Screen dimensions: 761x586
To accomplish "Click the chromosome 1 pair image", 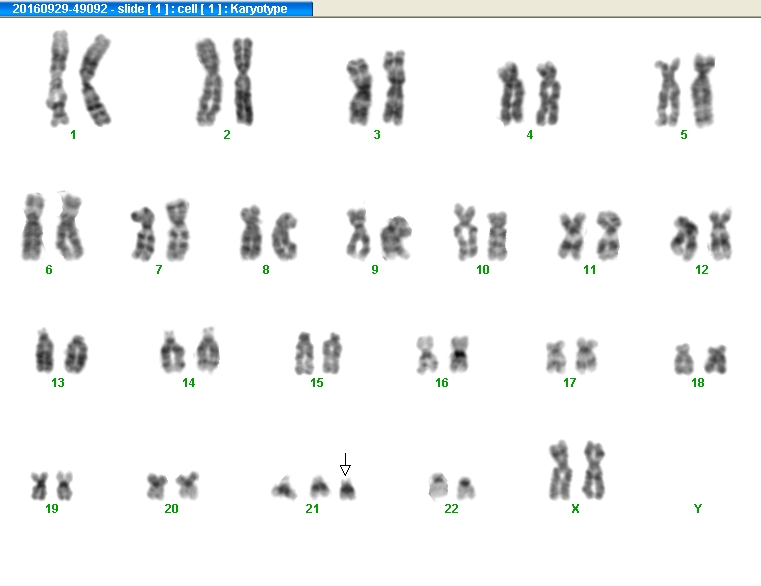I will 78,78.
